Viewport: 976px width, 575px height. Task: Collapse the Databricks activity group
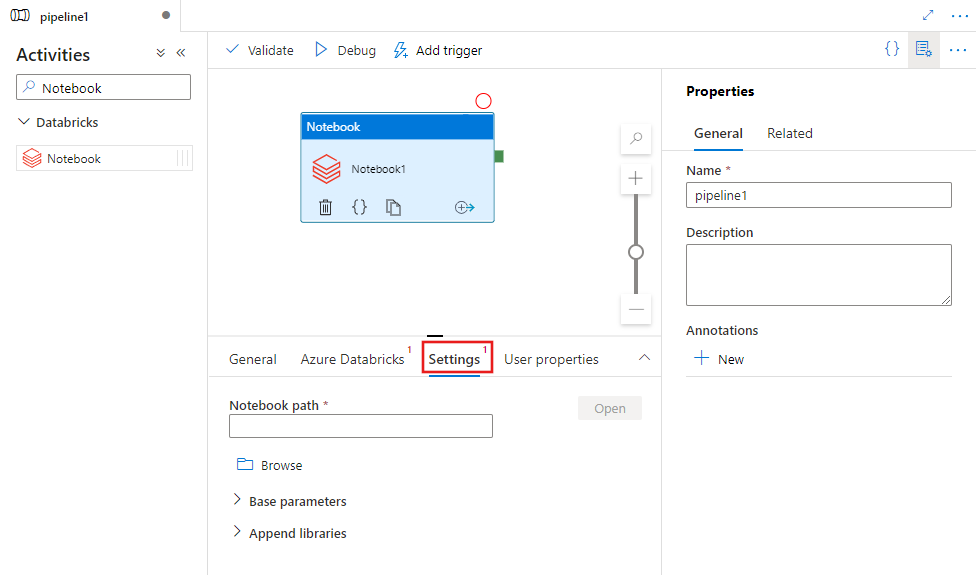click(24, 122)
